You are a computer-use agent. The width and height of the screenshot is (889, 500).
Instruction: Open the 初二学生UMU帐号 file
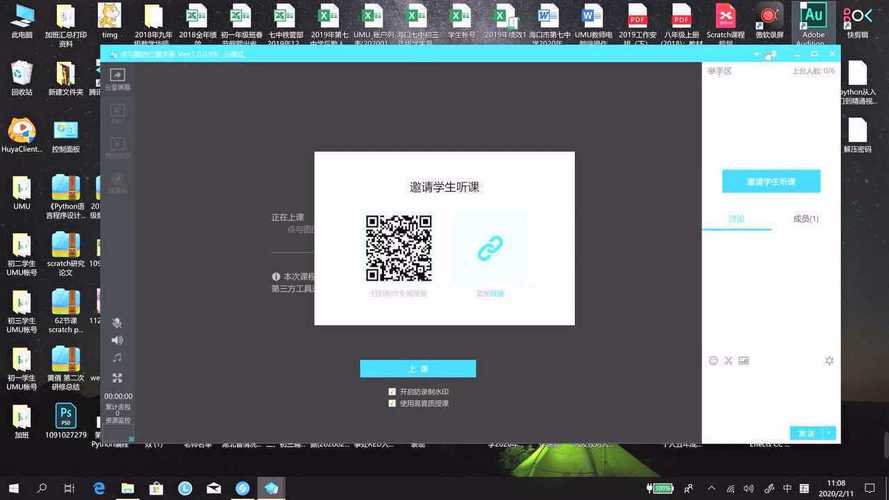pos(22,254)
